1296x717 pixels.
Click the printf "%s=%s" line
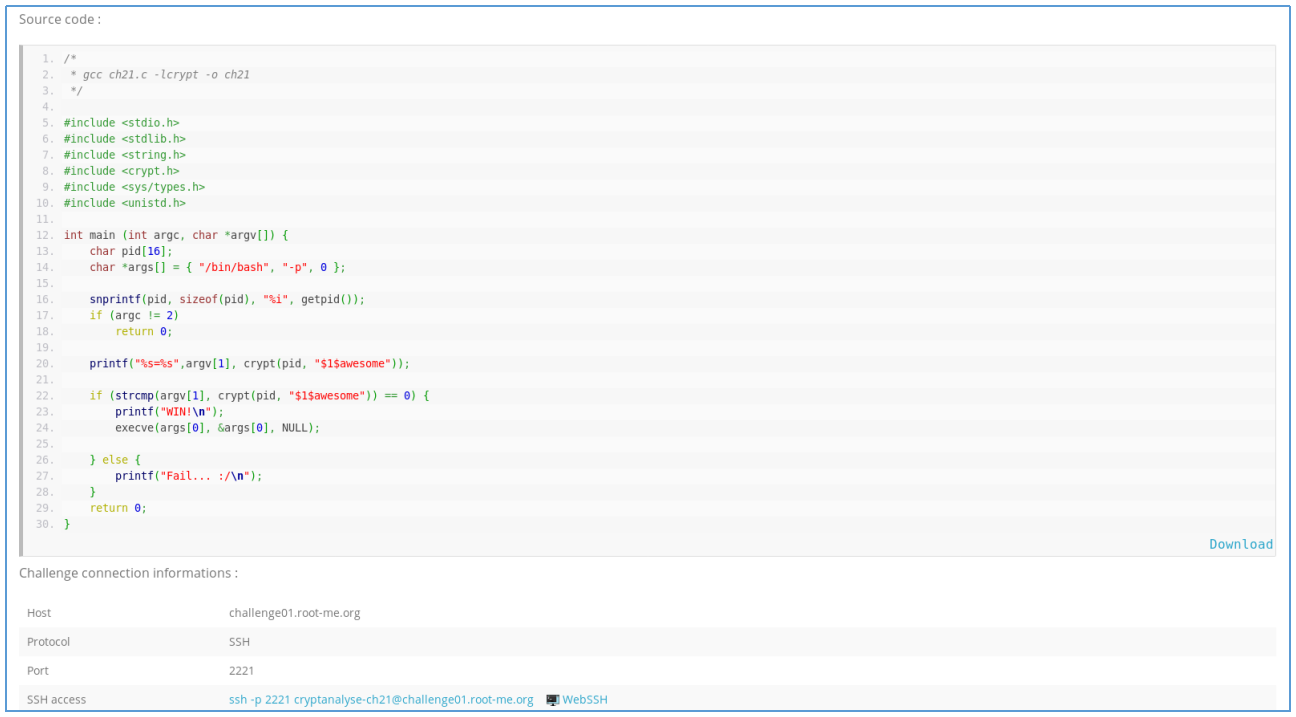(250, 363)
